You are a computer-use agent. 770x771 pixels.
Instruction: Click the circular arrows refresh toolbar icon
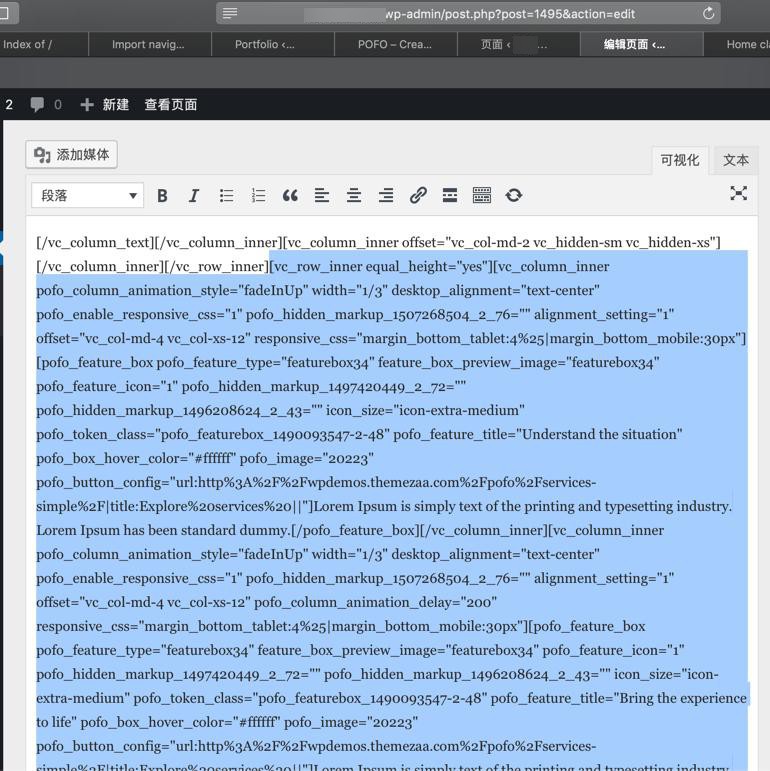point(514,196)
